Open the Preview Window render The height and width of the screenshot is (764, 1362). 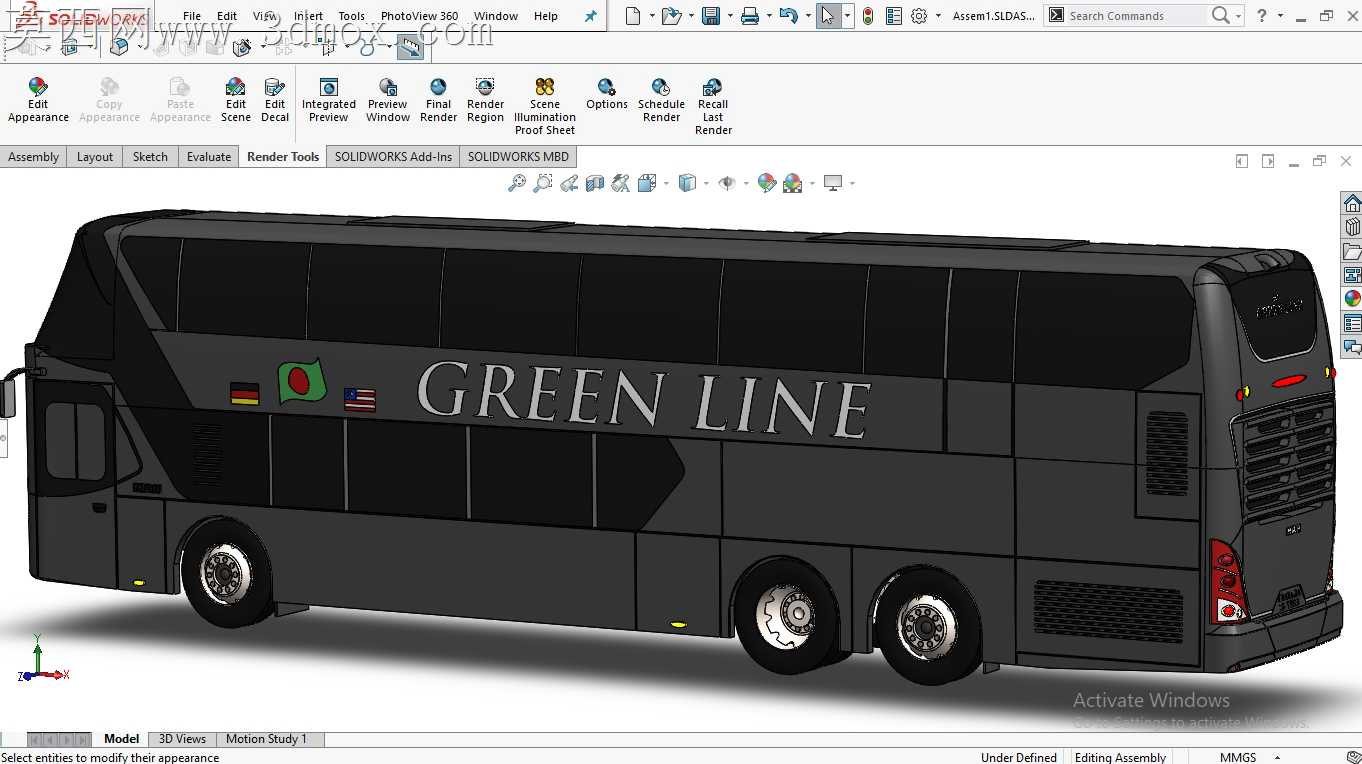coord(388,100)
